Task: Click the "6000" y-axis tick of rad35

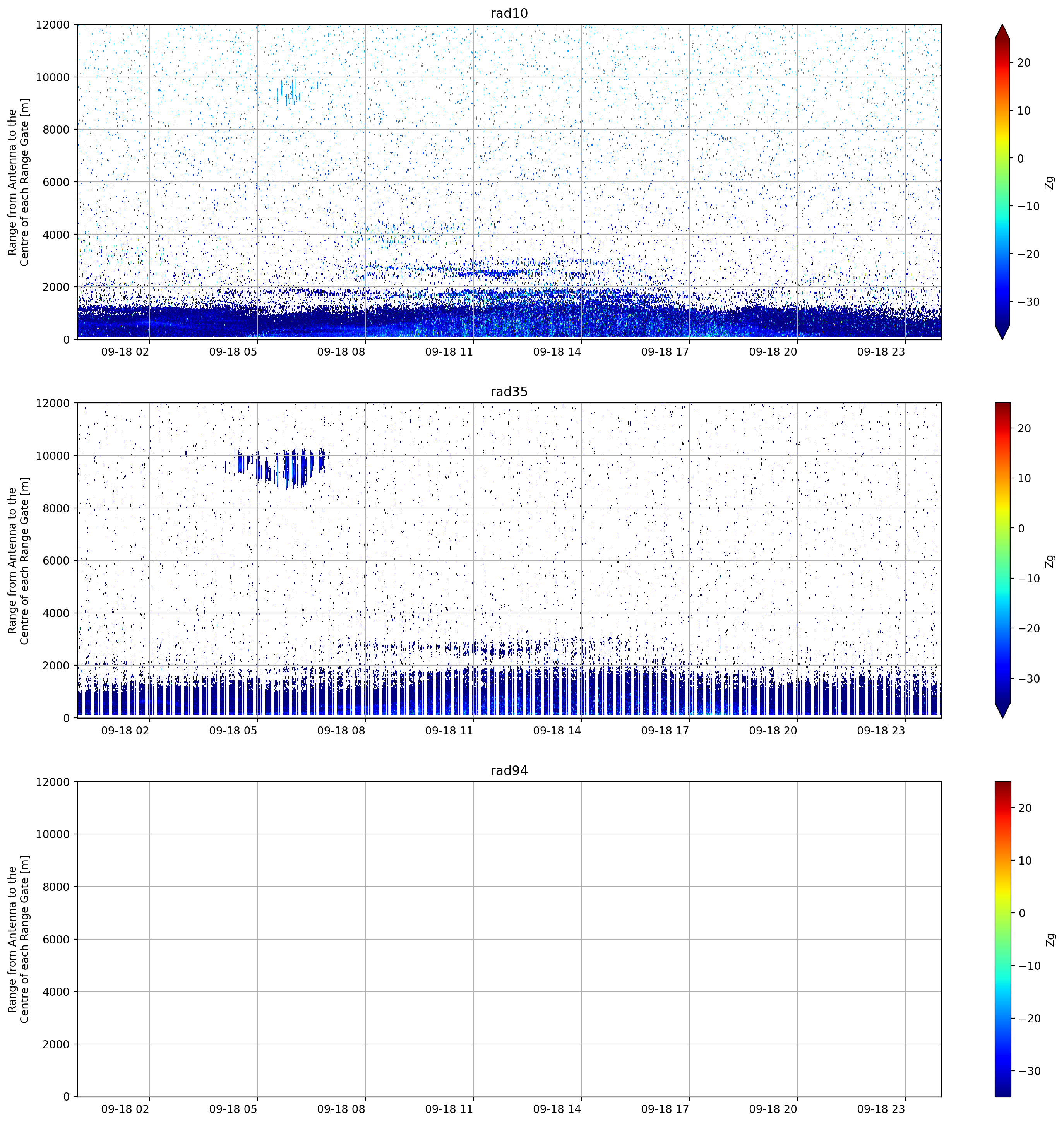Action: point(56,561)
